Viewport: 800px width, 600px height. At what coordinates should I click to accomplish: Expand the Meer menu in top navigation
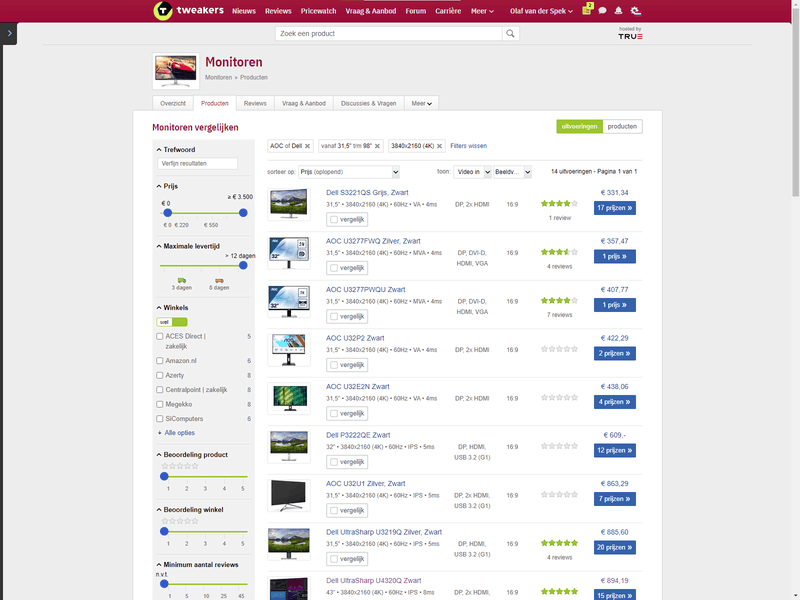tap(482, 11)
